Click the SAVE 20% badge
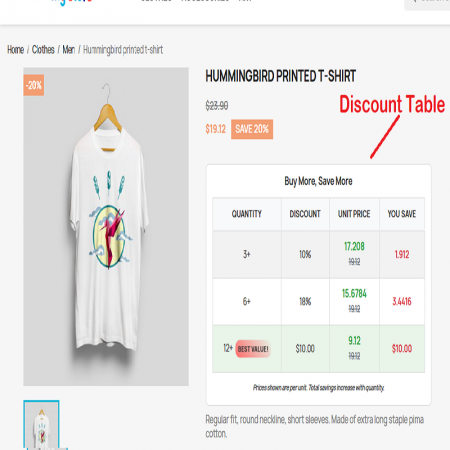This screenshot has height=450, width=450. [x=252, y=129]
